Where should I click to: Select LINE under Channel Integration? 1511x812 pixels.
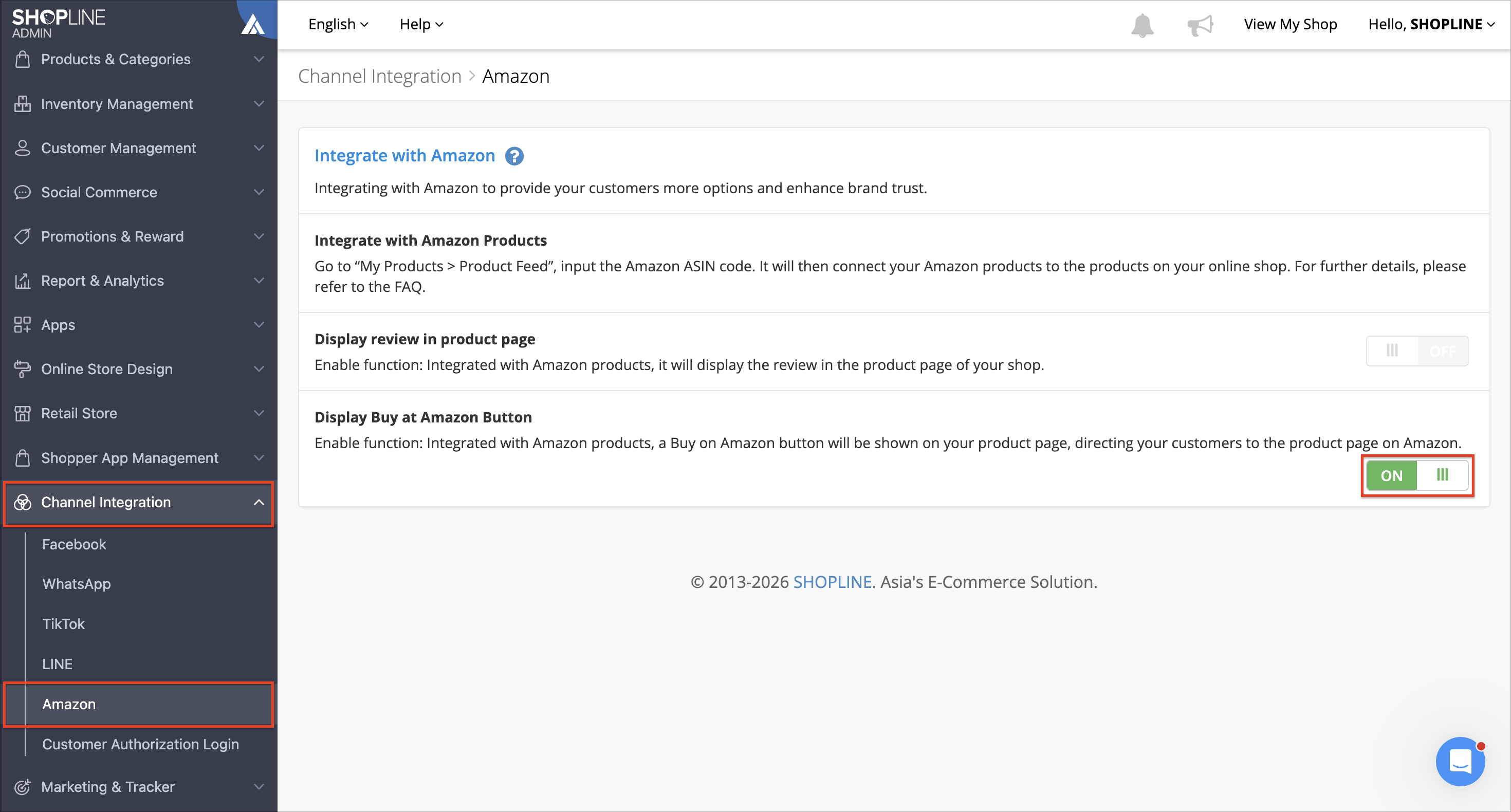click(58, 664)
